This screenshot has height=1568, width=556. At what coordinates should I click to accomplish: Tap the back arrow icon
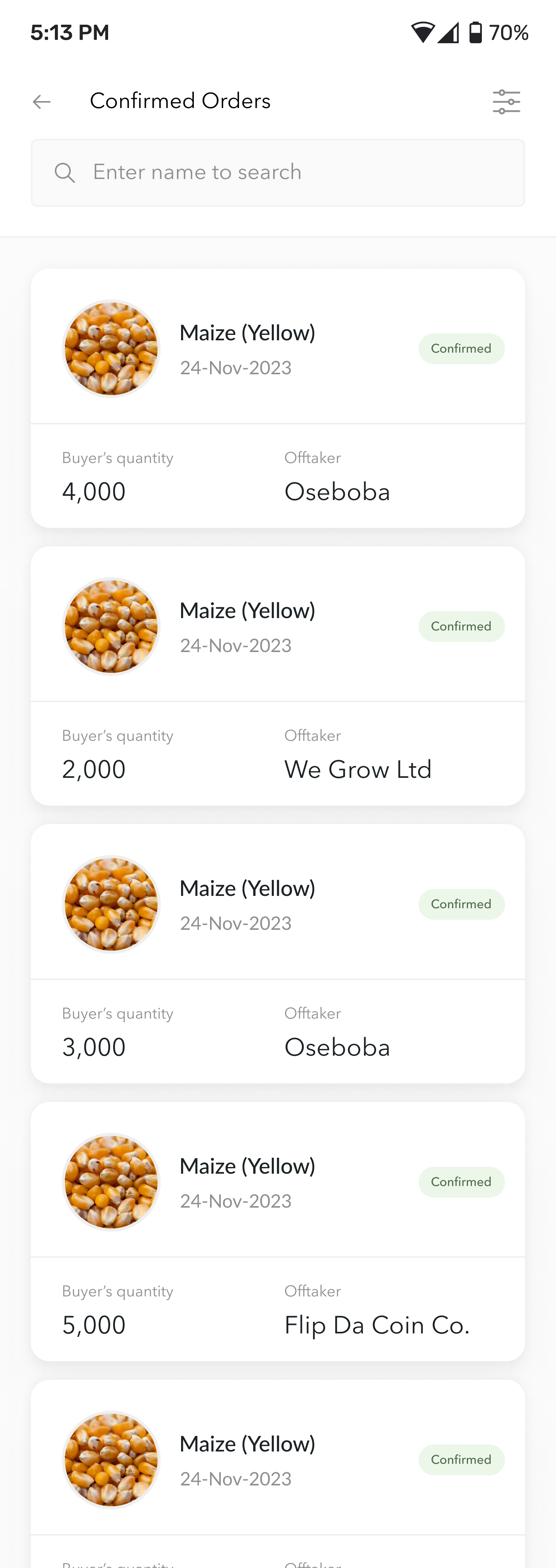click(x=41, y=101)
